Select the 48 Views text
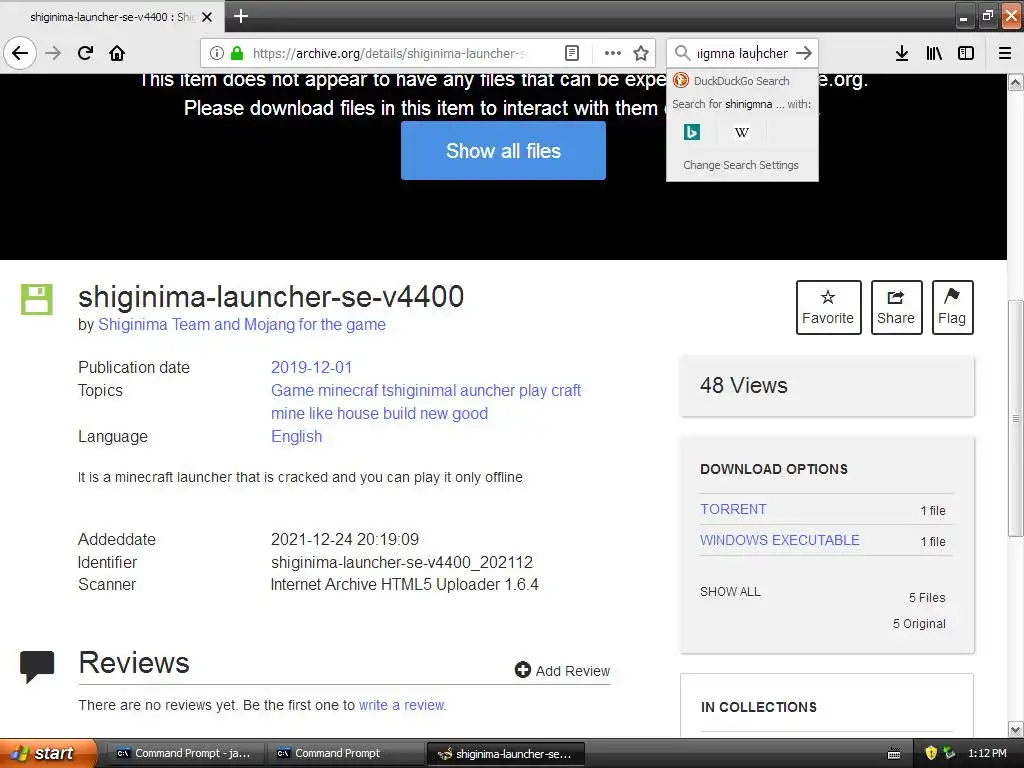1024x768 pixels. click(744, 385)
